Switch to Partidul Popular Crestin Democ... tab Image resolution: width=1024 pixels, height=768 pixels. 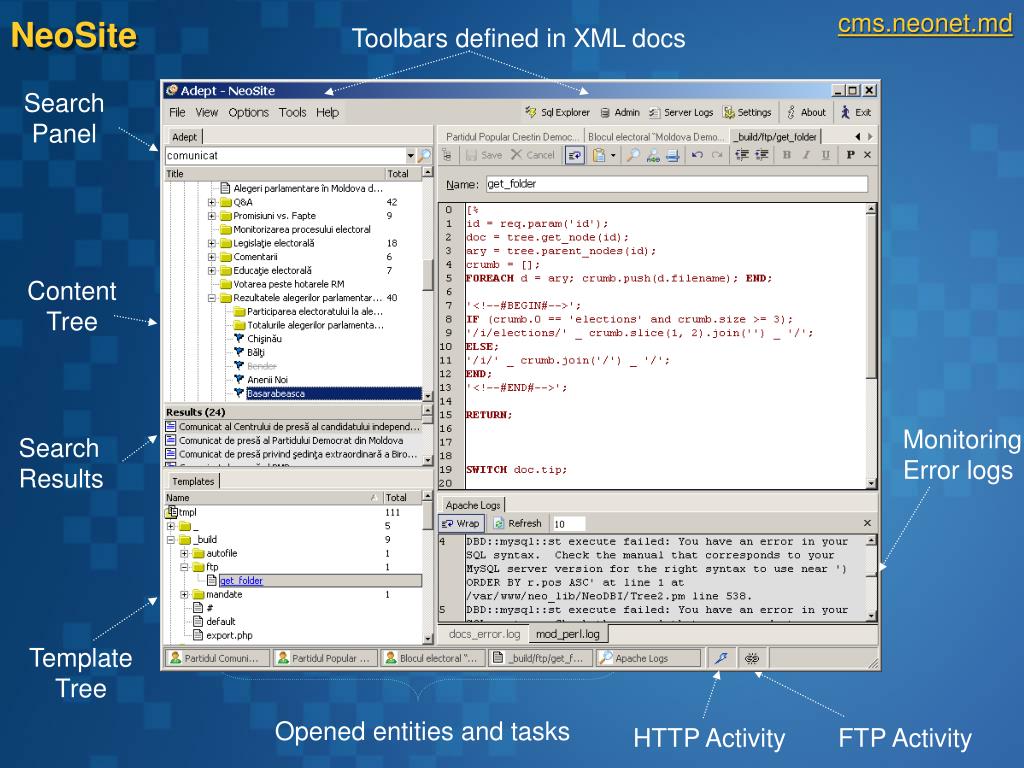pyautogui.click(x=512, y=136)
